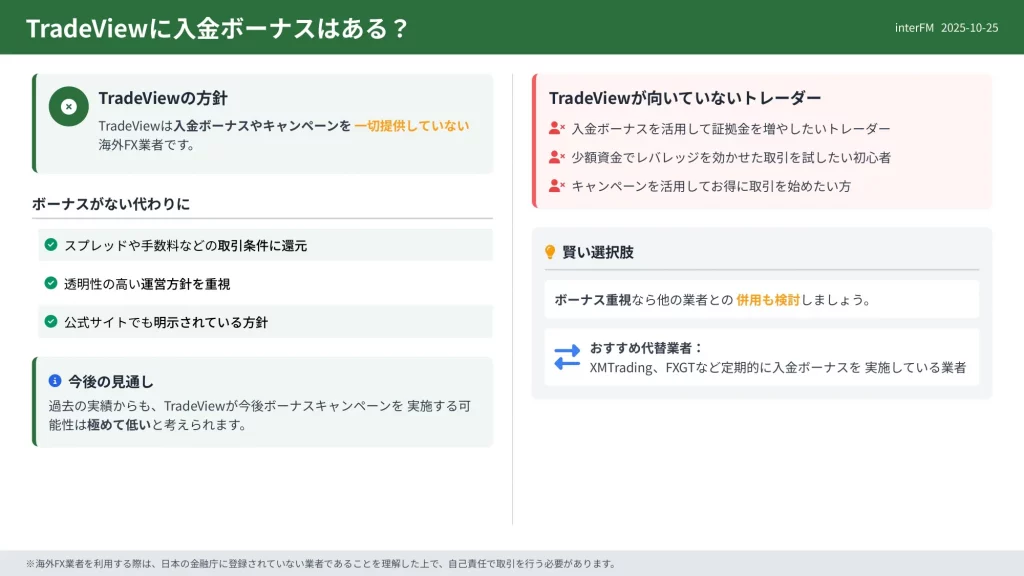The image size is (1024, 576).
Task: Click the blue info icon beside 今後の見通し
Action: coord(55,381)
